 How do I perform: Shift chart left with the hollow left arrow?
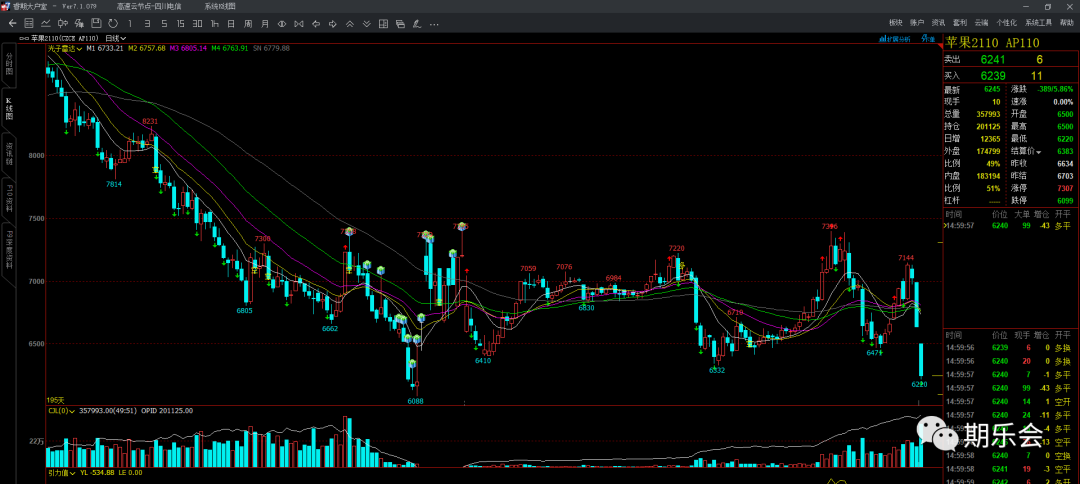click(x=315, y=23)
